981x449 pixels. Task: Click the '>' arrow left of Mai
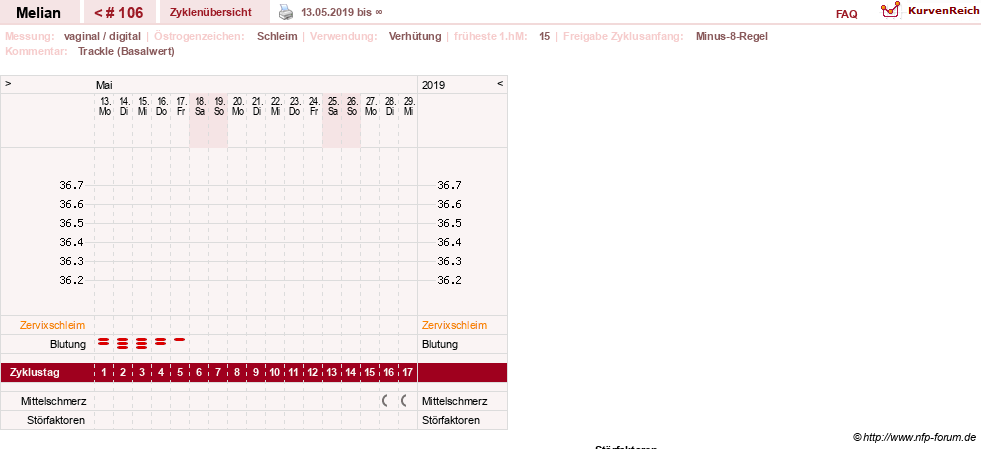[x=8, y=83]
